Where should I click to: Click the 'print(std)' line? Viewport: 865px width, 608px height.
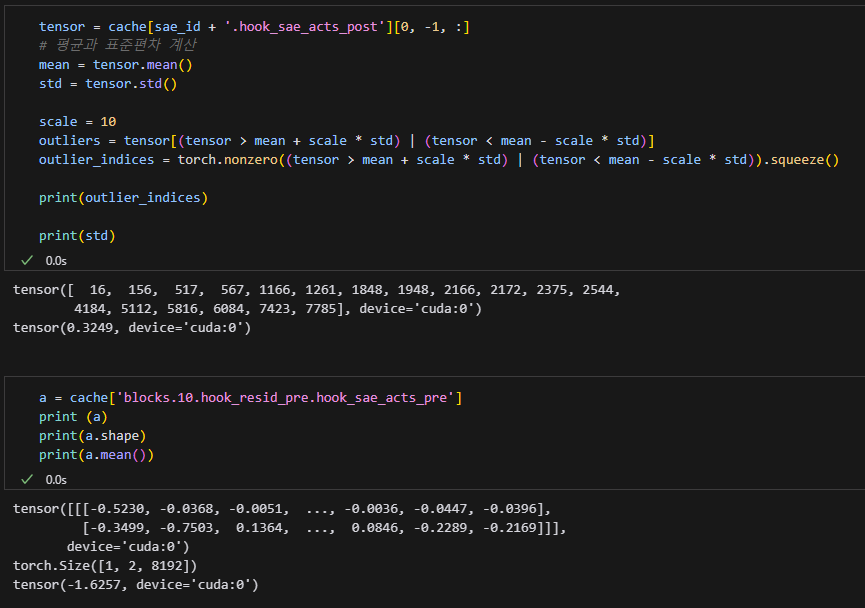pyautogui.click(x=77, y=236)
